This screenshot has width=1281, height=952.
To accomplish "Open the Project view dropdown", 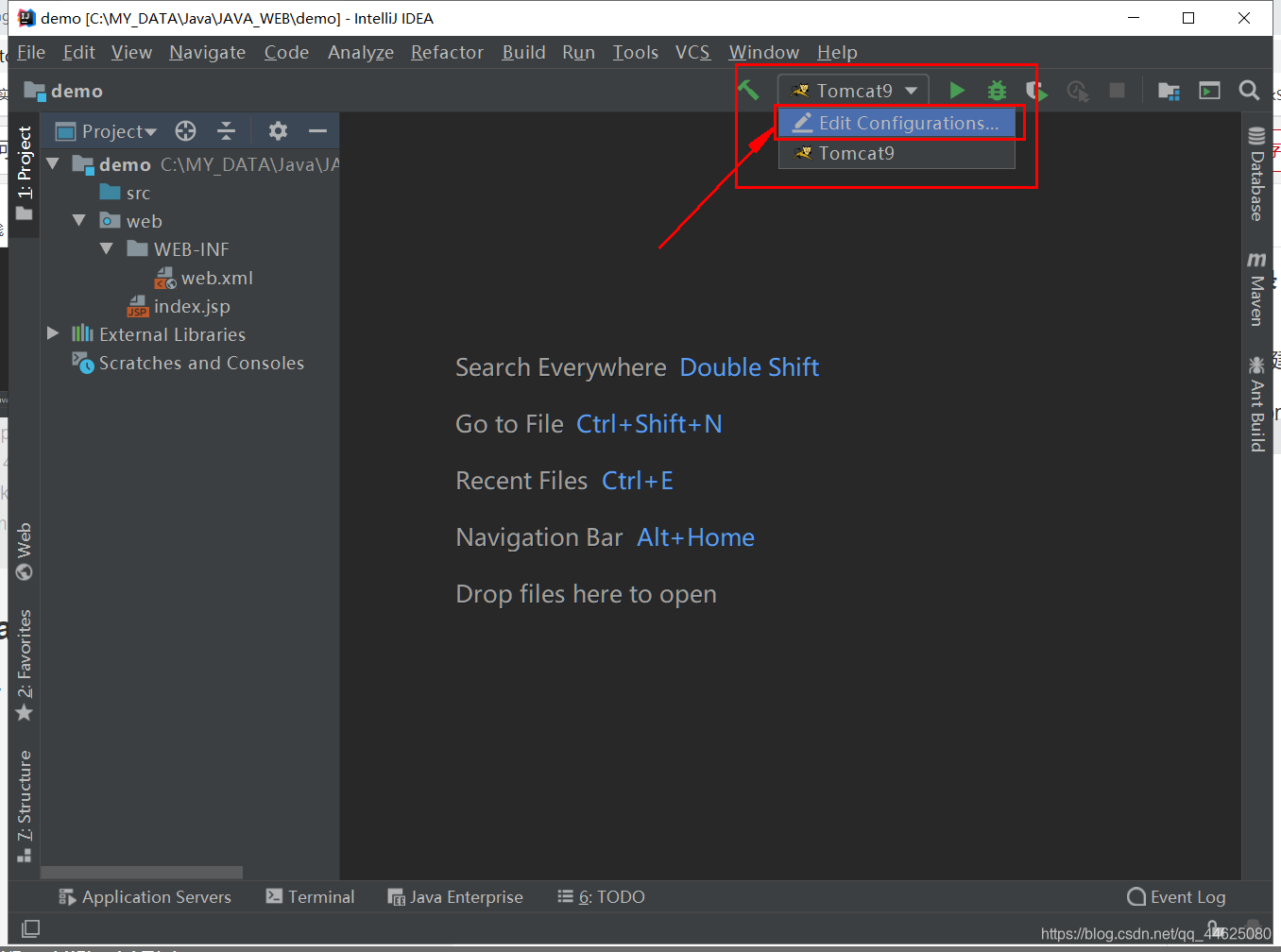I will 106,131.
